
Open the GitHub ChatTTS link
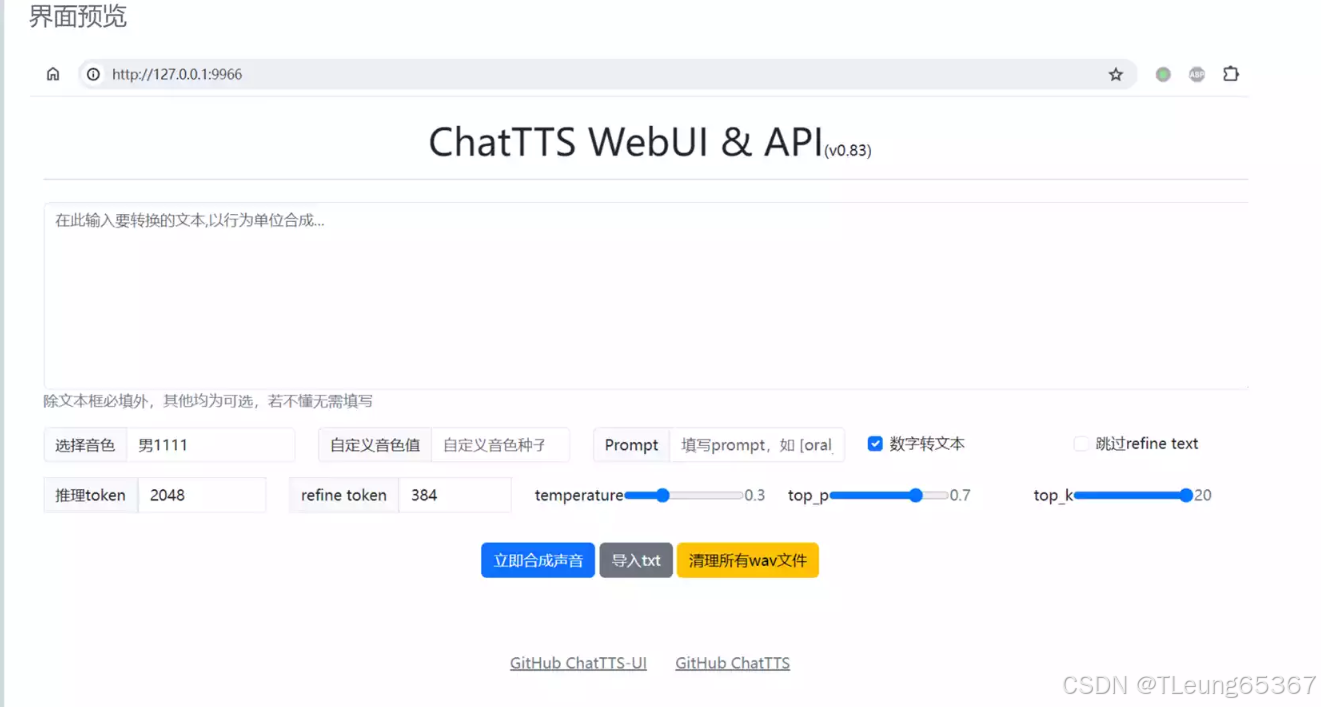(x=733, y=663)
